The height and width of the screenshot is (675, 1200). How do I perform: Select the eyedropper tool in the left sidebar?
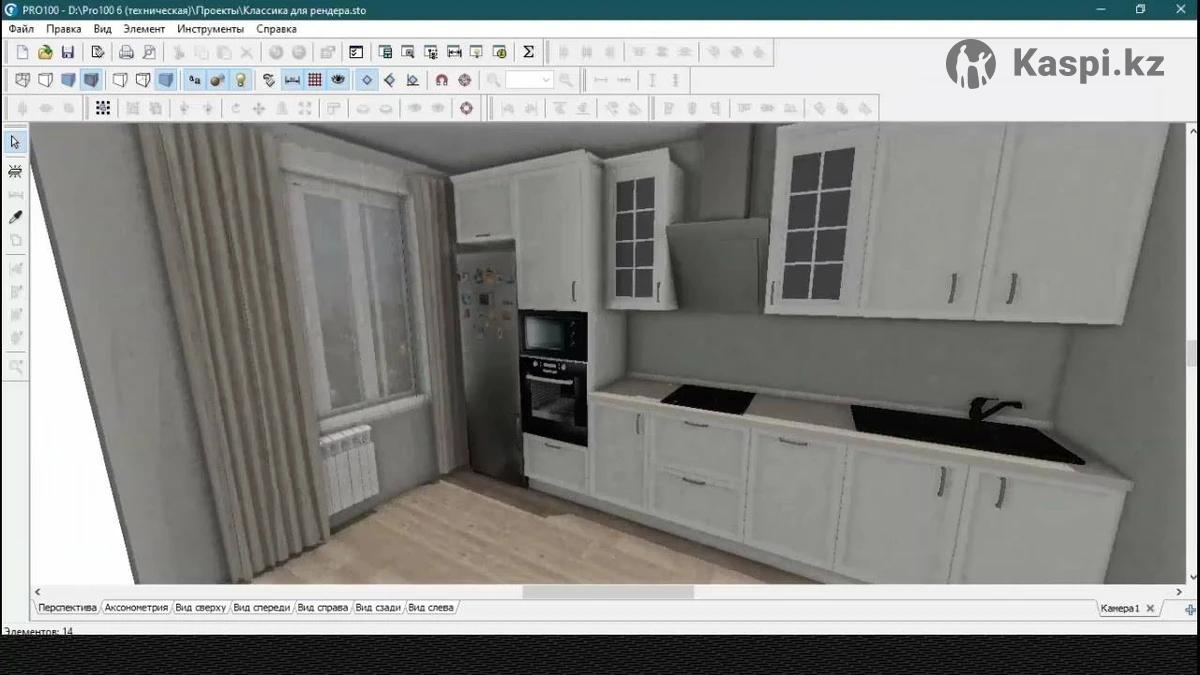(15, 217)
